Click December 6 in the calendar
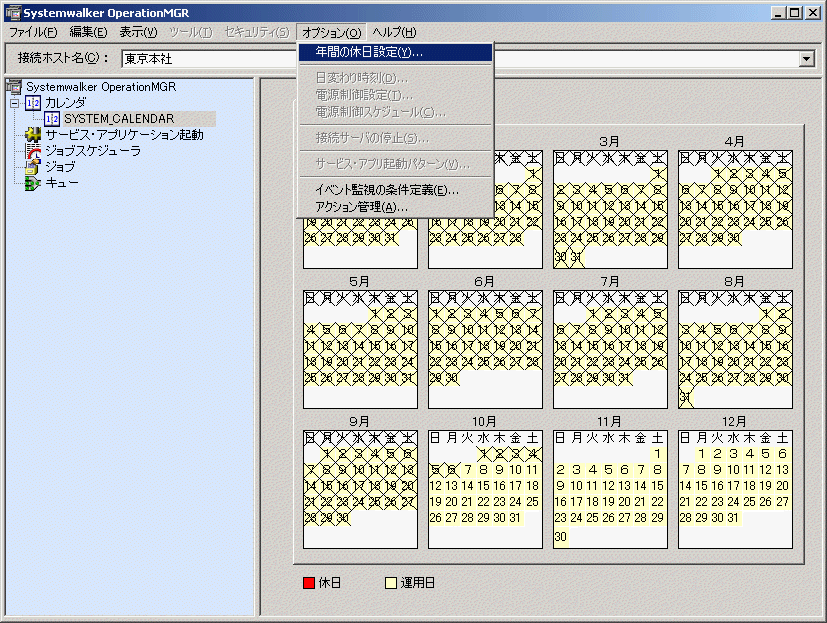 coord(782,454)
